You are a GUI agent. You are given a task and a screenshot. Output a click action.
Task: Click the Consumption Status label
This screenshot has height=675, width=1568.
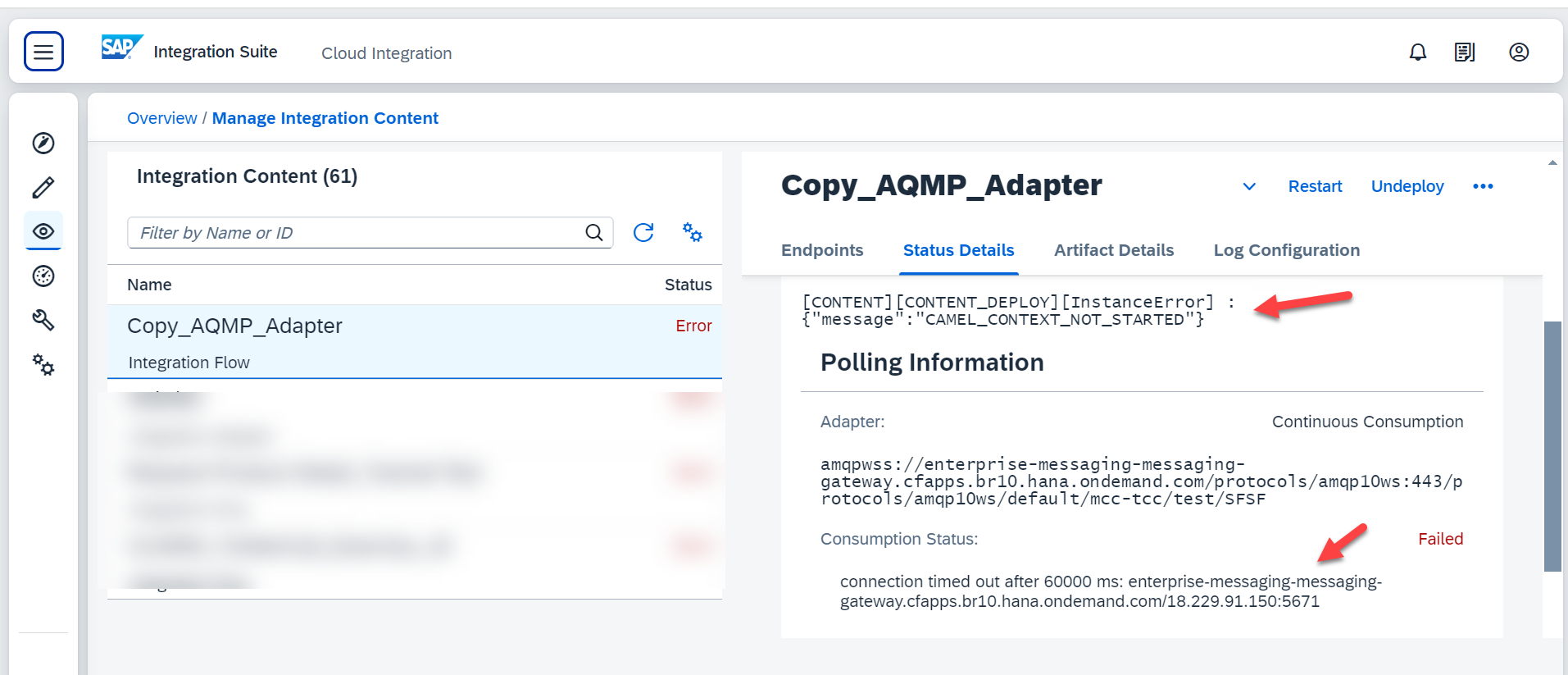tap(899, 539)
